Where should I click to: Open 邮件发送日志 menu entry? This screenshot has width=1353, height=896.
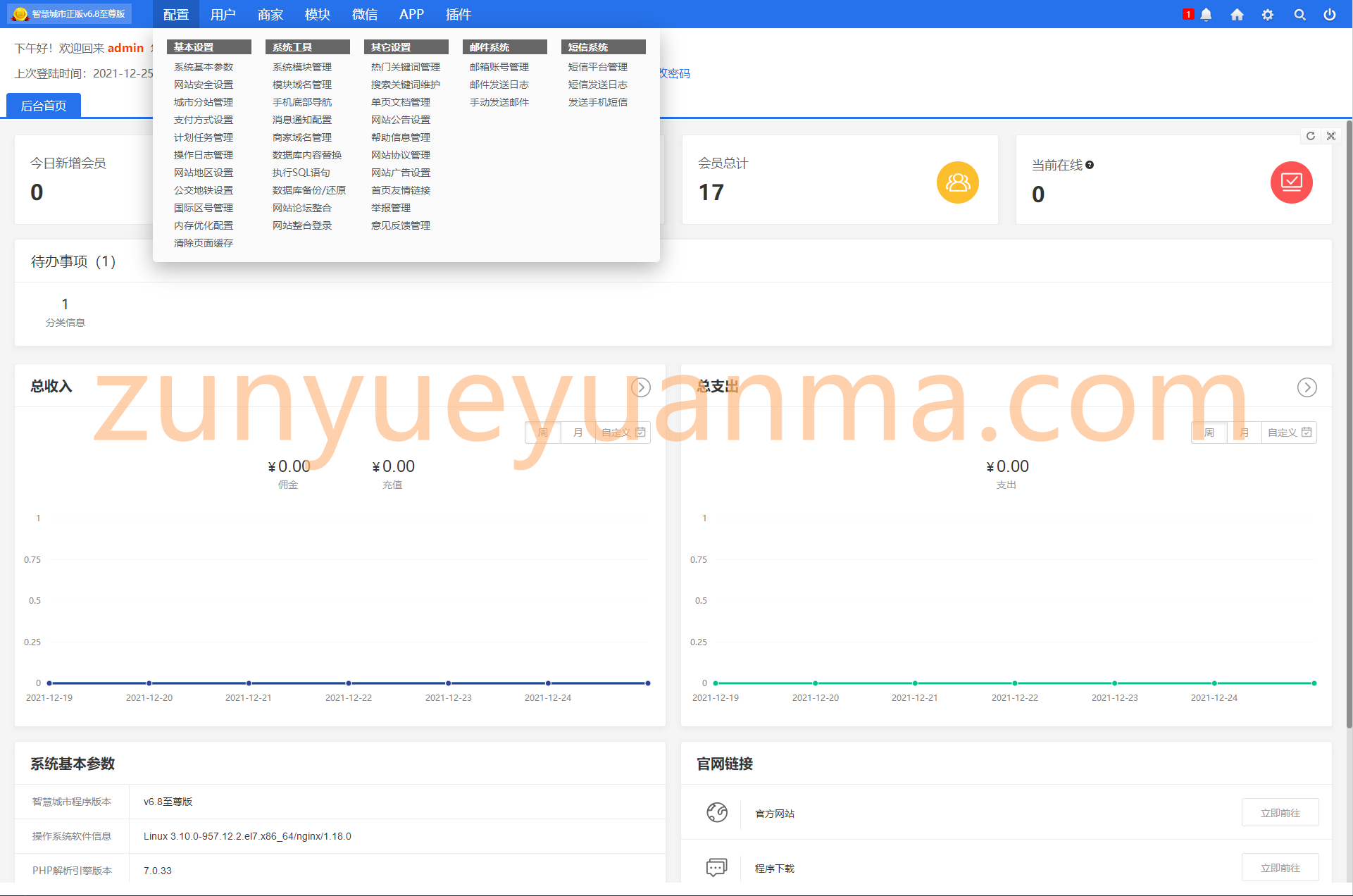499,85
